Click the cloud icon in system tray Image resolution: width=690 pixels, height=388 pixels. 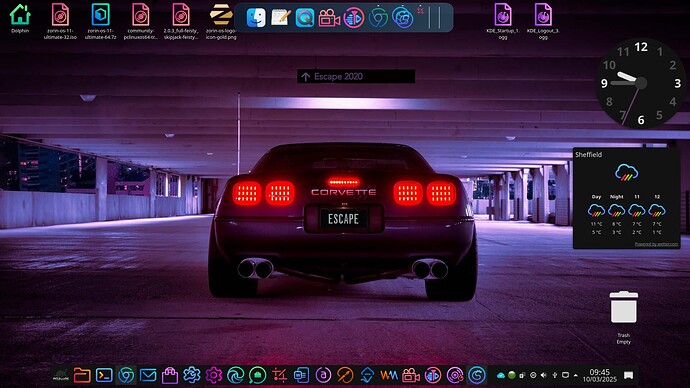tap(501, 375)
